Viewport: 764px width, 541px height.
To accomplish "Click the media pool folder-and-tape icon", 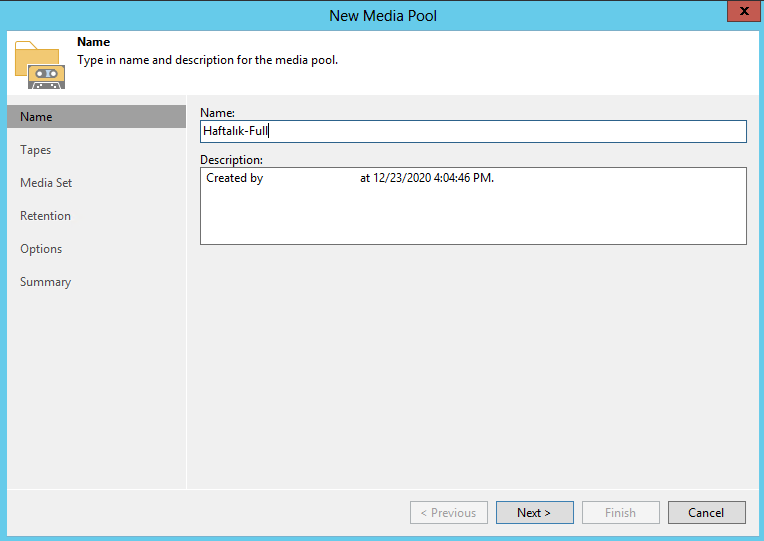I will [40, 65].
